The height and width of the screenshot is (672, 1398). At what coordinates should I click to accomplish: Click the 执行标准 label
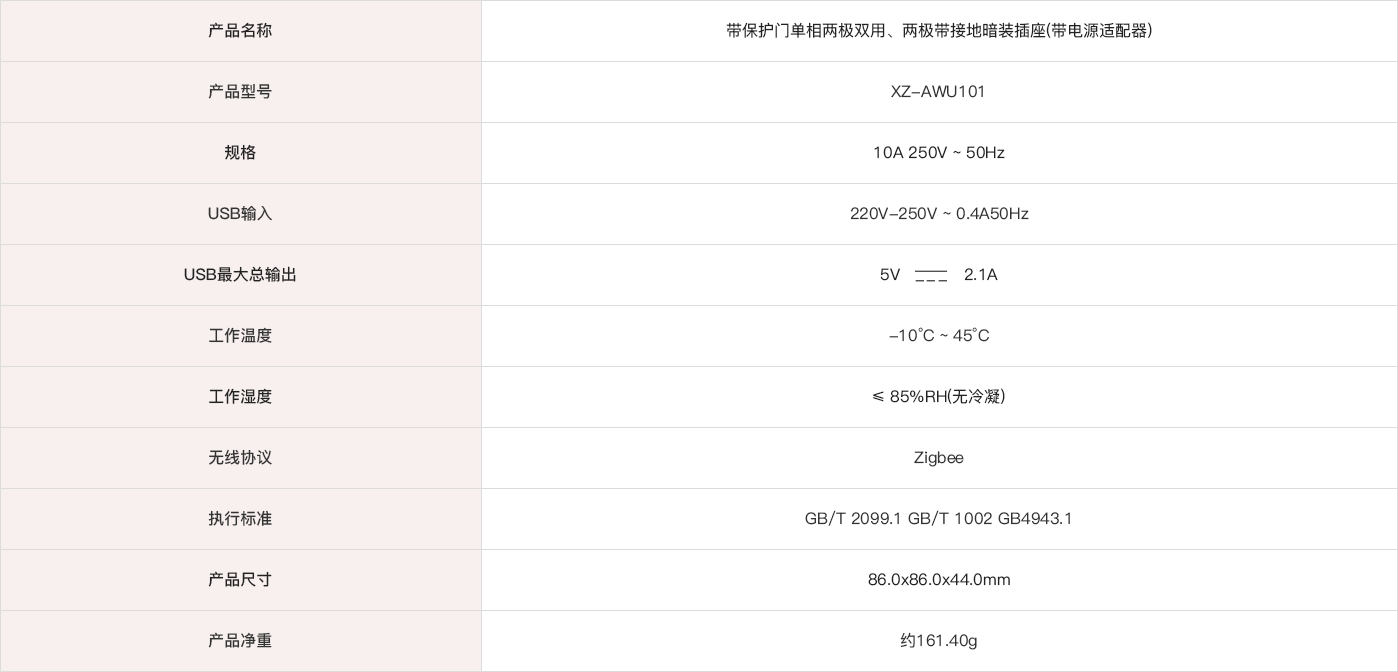[240, 519]
